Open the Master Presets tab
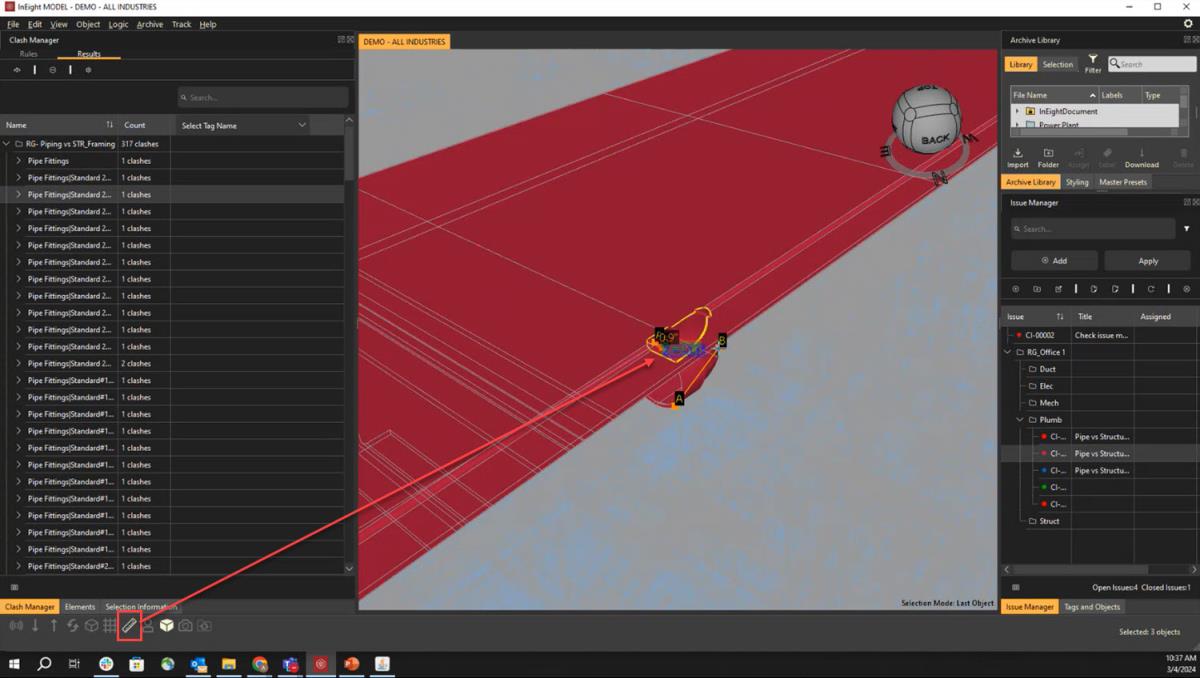The image size is (1200, 678). pyautogui.click(x=1123, y=182)
